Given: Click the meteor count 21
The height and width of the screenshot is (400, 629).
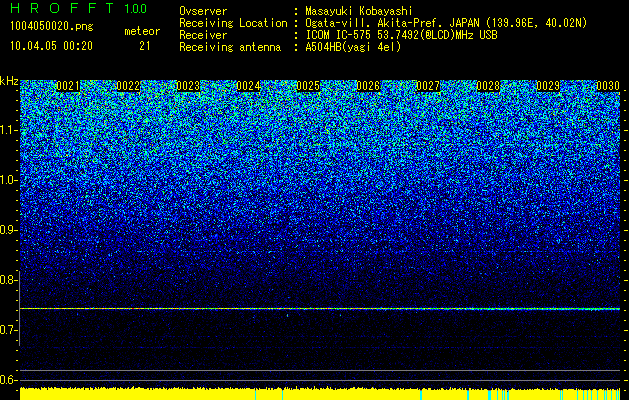Looking at the screenshot, I should [x=144, y=46].
